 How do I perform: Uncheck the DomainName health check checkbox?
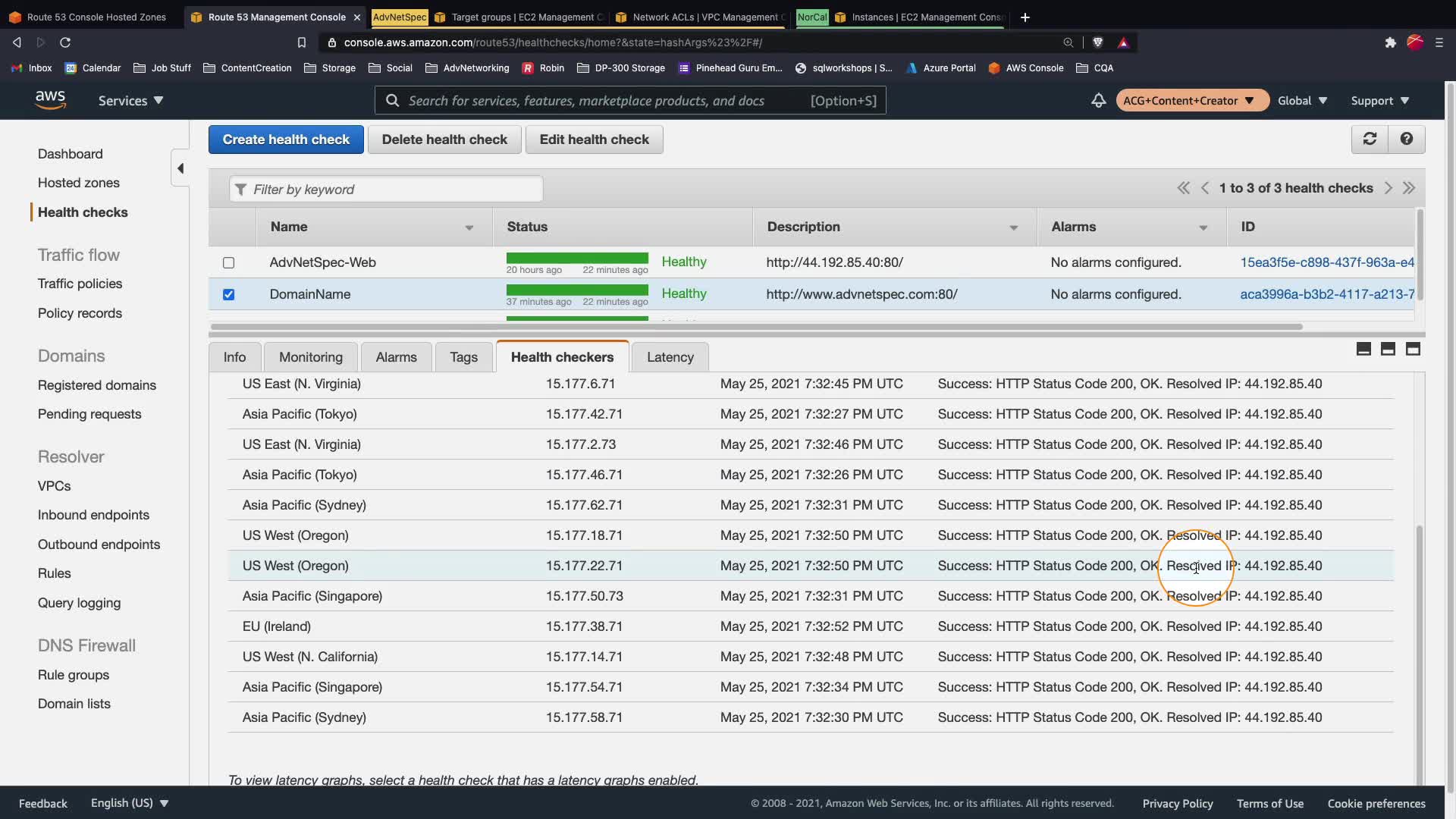click(228, 294)
